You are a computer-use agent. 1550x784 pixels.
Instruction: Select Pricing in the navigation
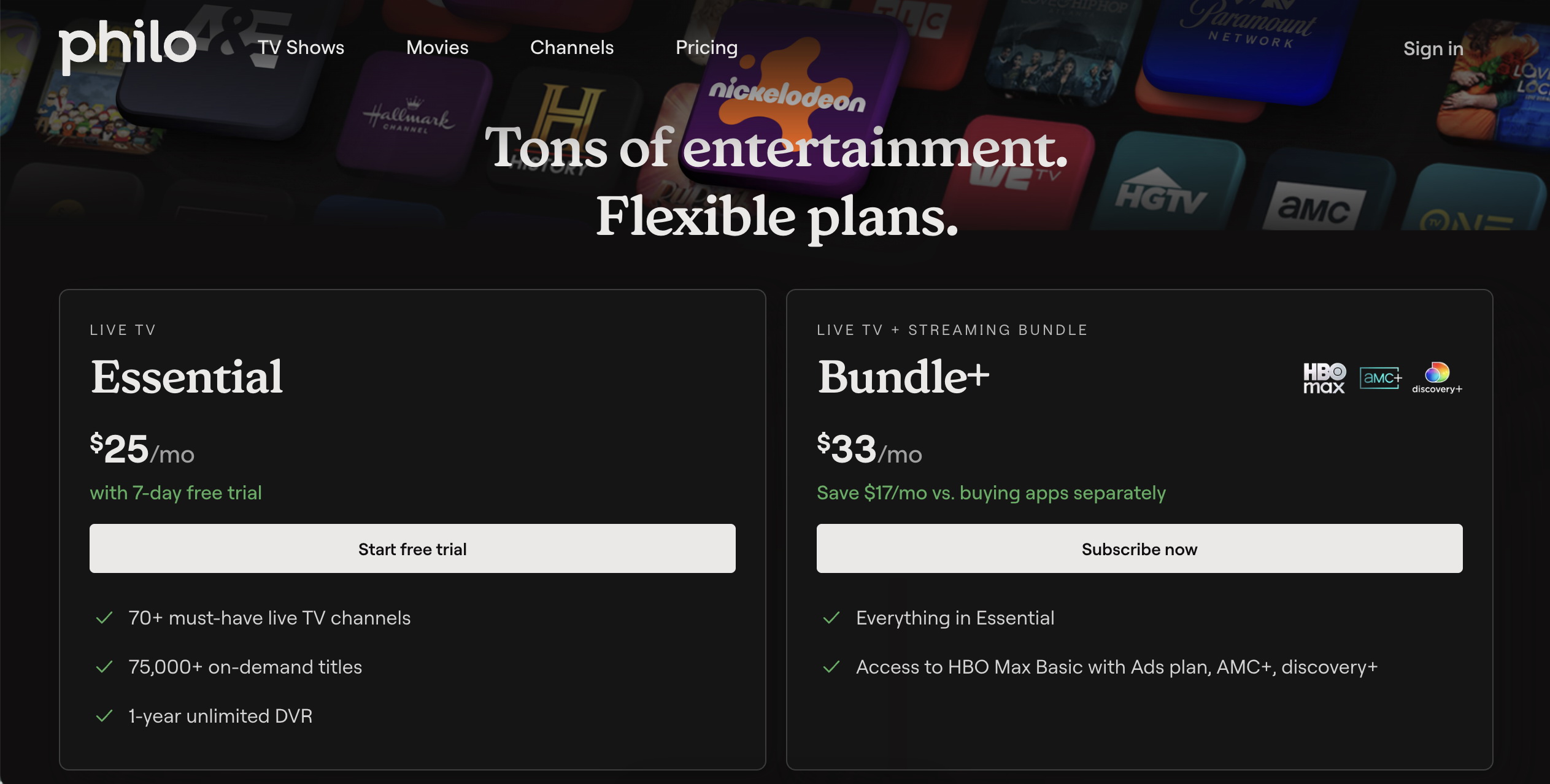706,47
